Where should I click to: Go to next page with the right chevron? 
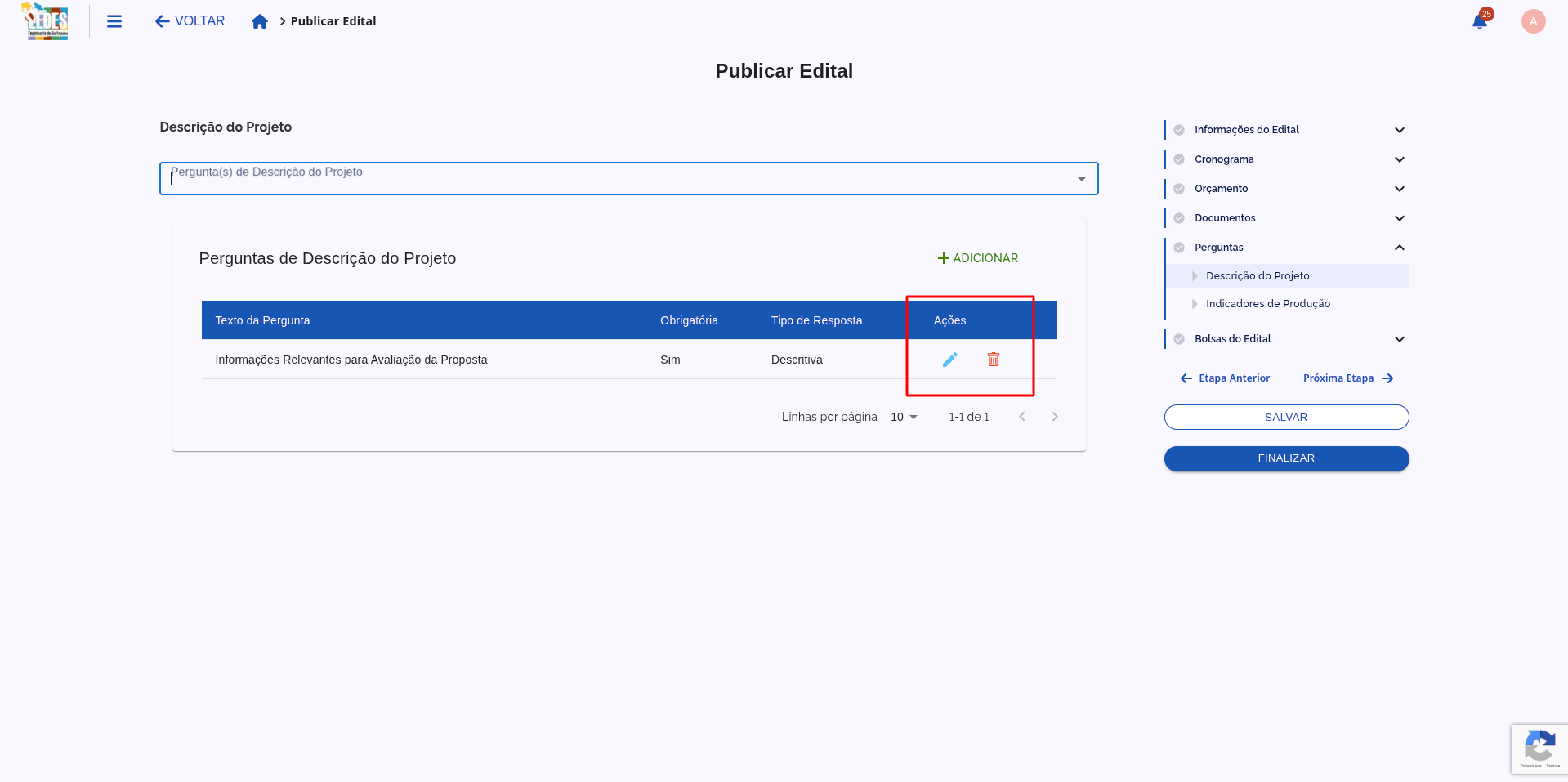coord(1055,416)
